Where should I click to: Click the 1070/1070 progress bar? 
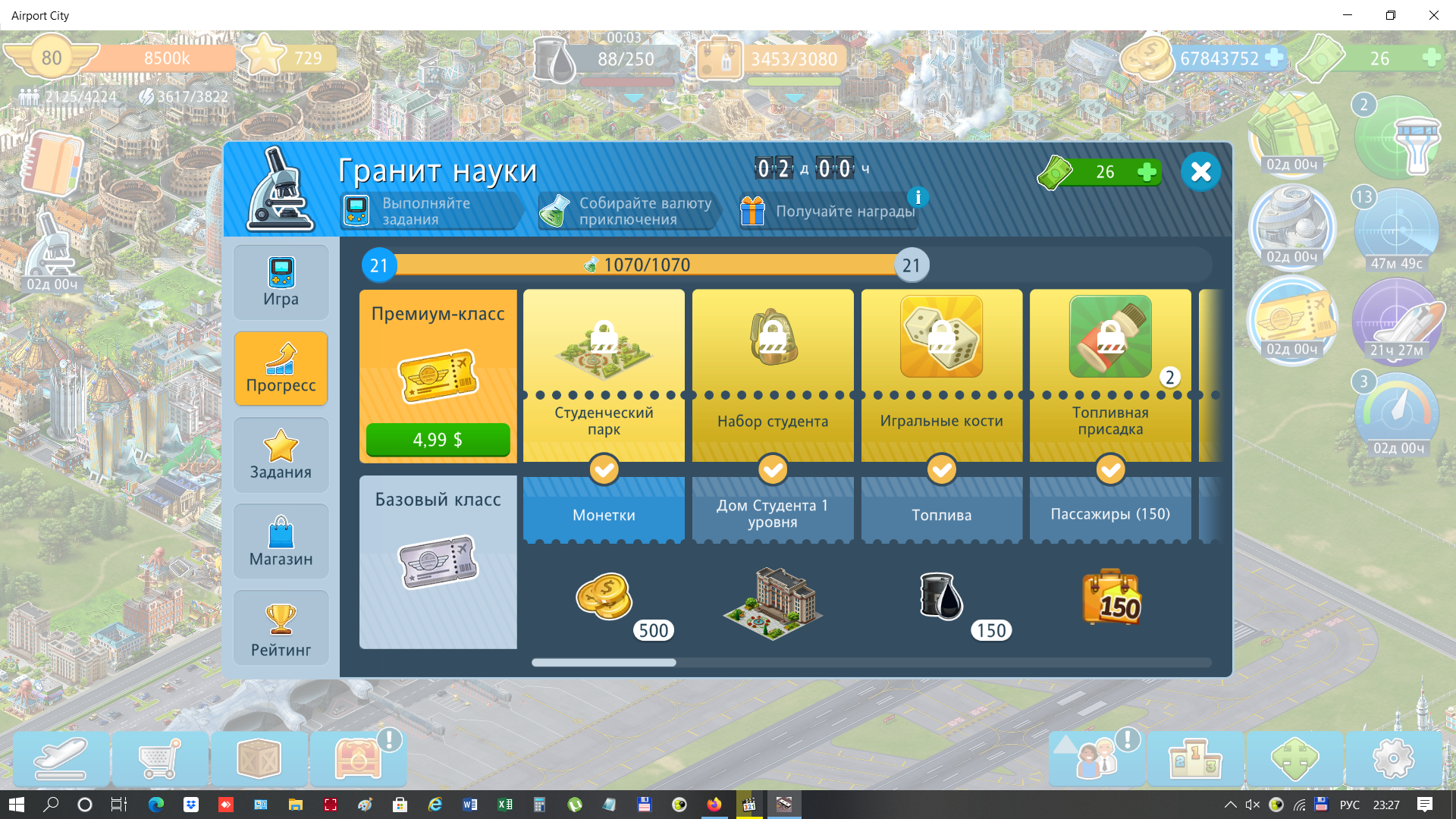(645, 265)
